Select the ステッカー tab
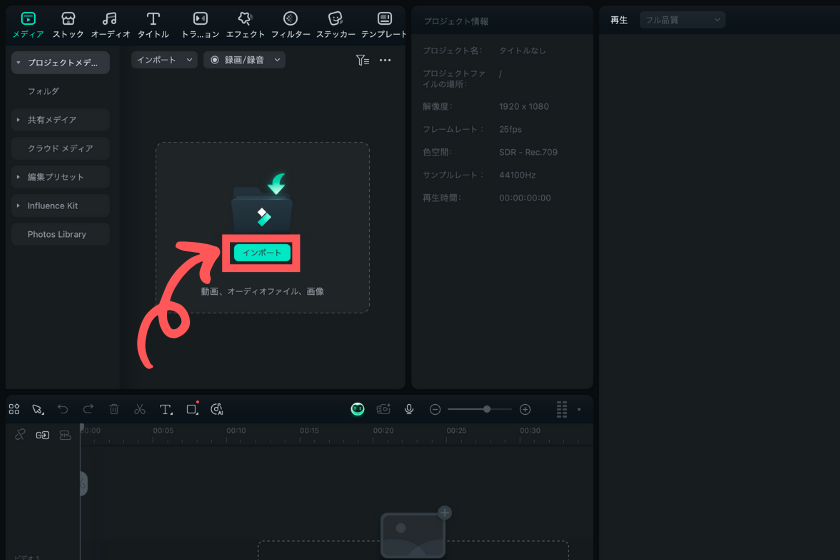This screenshot has height=560, width=840. (x=335, y=25)
